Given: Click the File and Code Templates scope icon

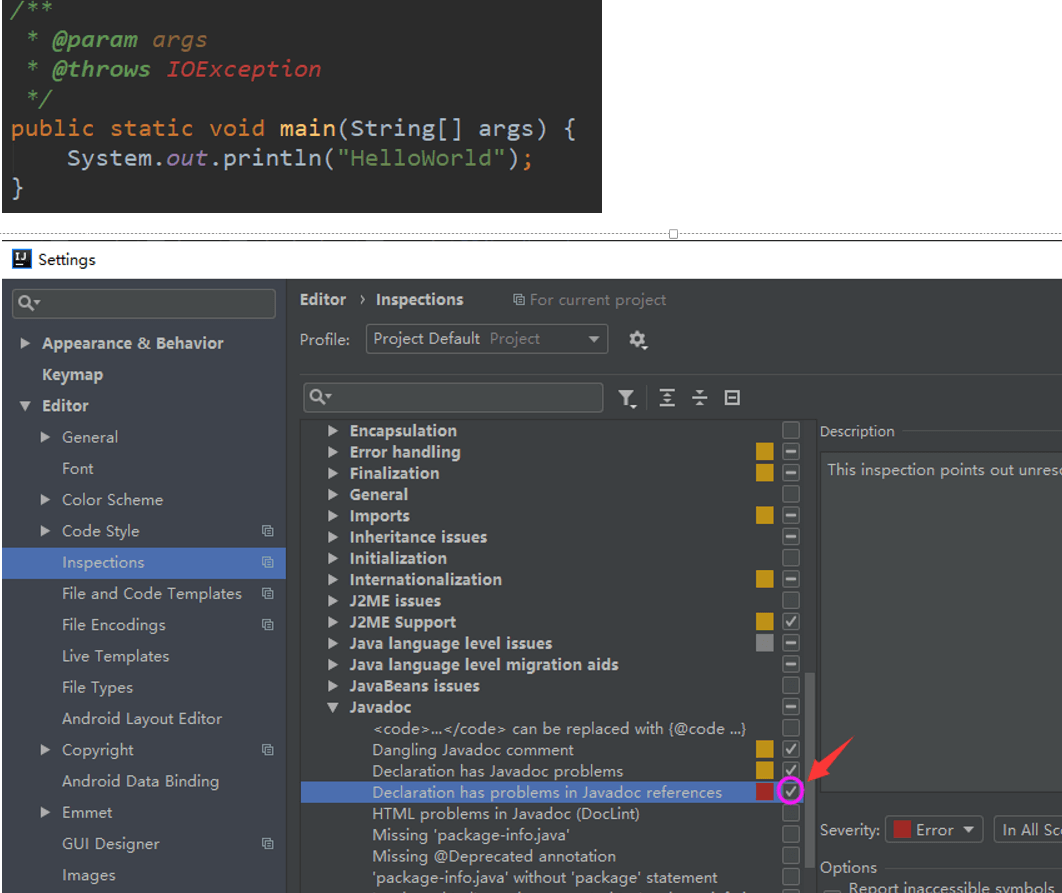Looking at the screenshot, I should (x=268, y=594).
